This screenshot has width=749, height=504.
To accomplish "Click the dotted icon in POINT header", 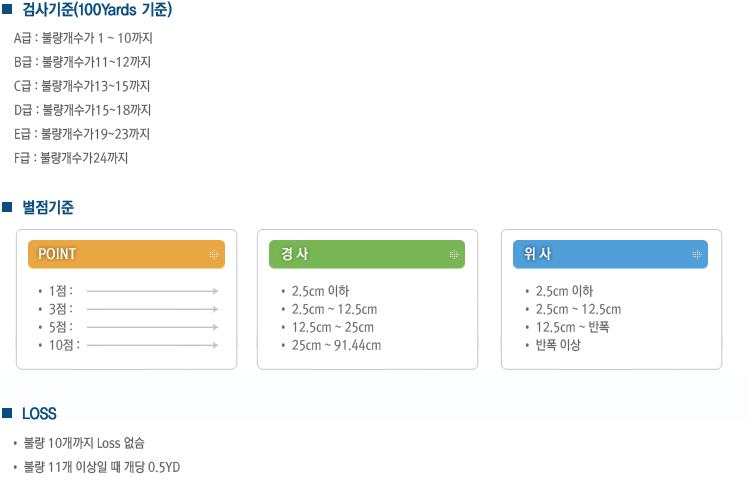I will point(214,254).
